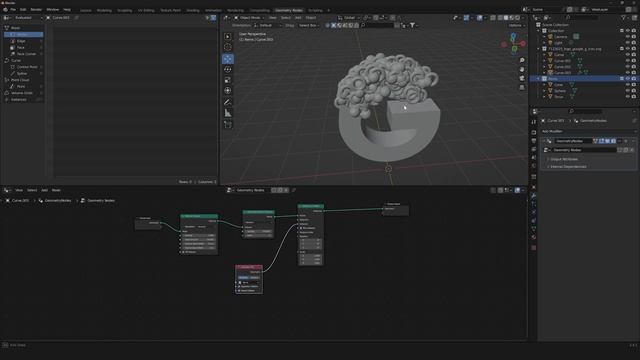The image size is (640, 360).
Task: Click Relative button on Collection Info node
Action: (255, 278)
